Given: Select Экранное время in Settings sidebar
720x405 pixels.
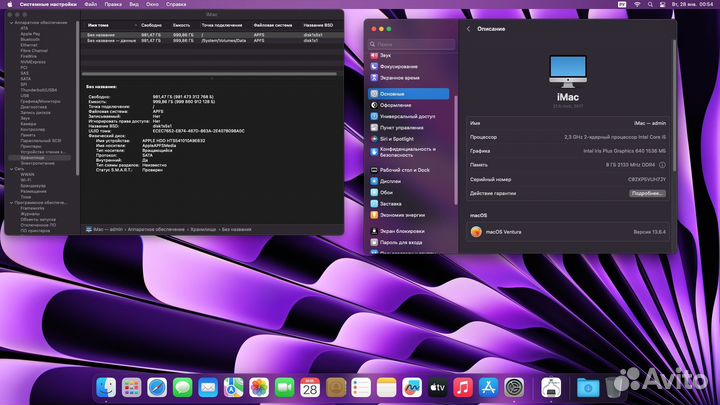Looking at the screenshot, I should (x=409, y=78).
